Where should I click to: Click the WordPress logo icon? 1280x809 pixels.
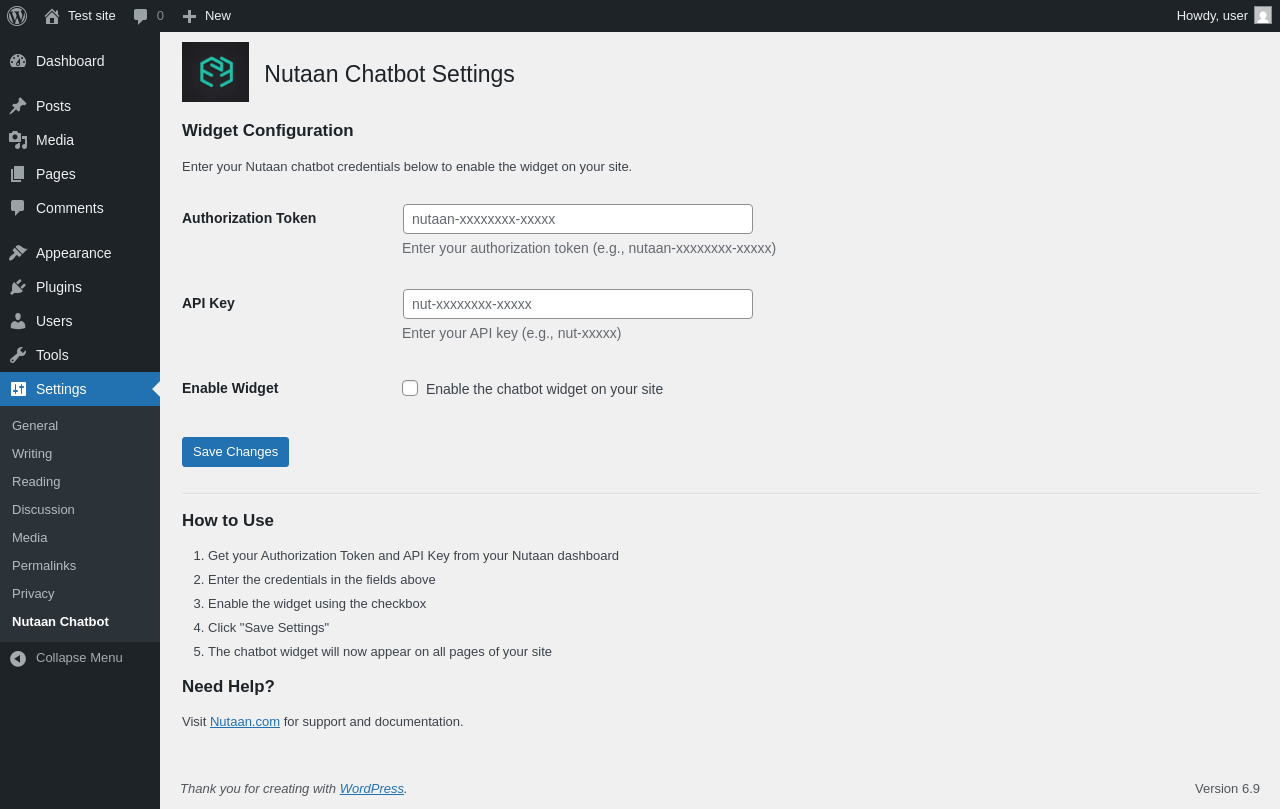point(17,16)
